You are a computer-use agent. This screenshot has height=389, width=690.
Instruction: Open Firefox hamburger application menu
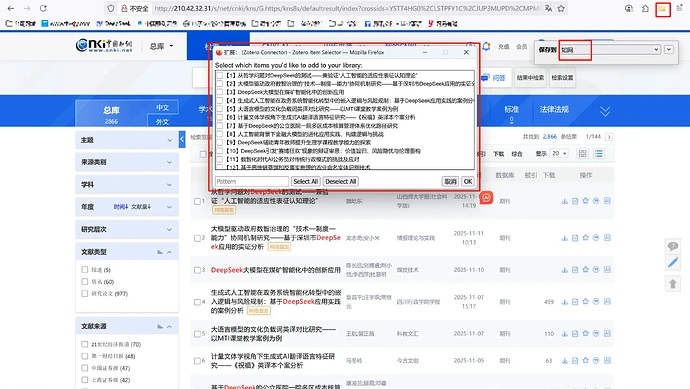(679, 8)
